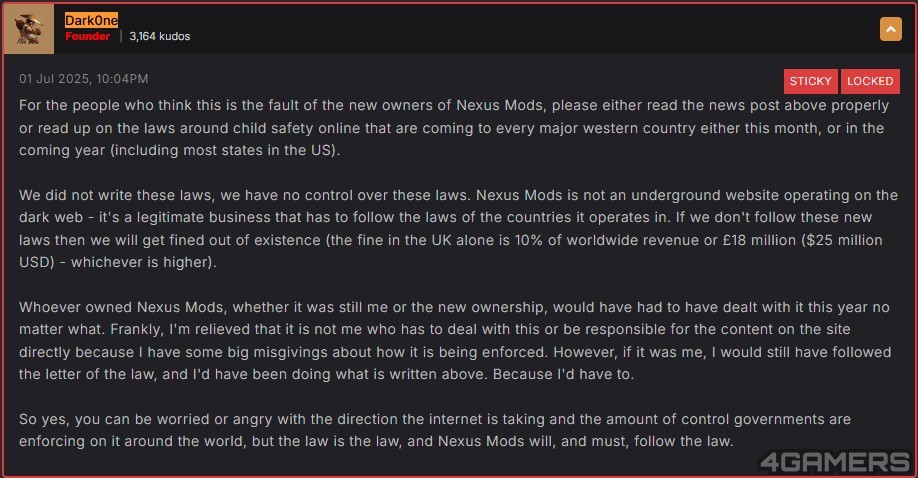Click the LOCKED badge

tap(870, 81)
